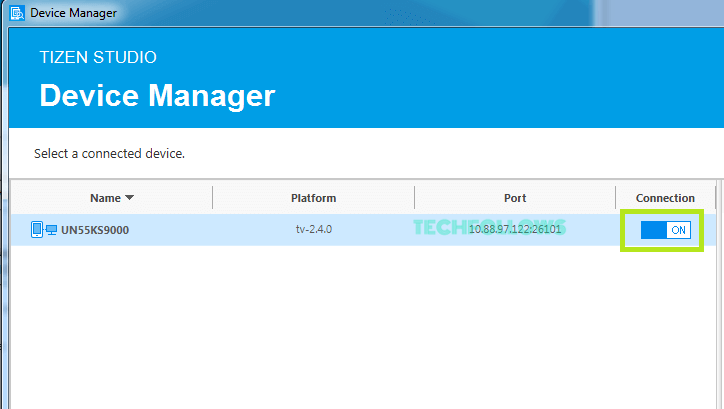Click the UN55KS9000 device icon
724x409 pixels.
click(x=44, y=229)
